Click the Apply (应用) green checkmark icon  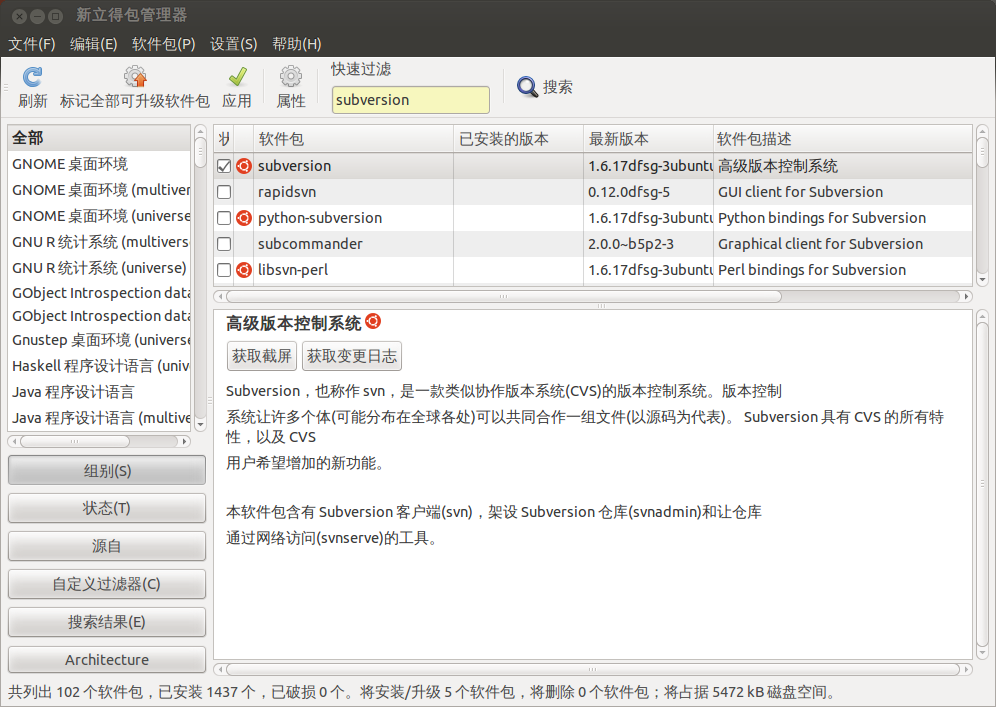point(238,77)
